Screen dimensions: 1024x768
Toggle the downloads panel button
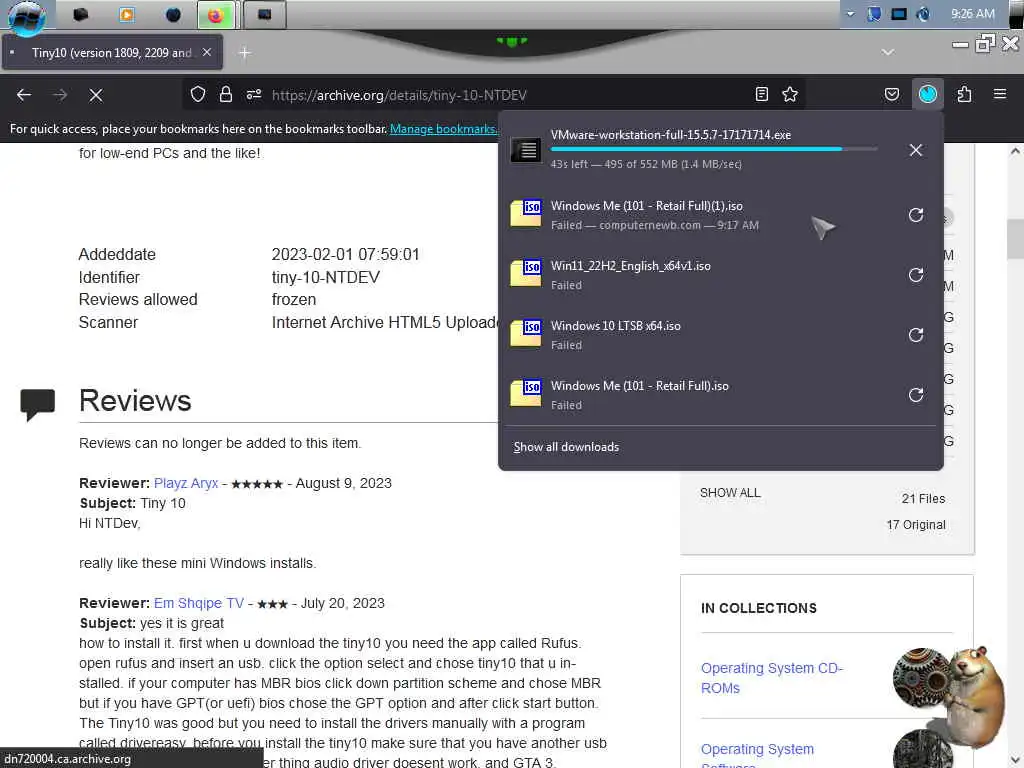[928, 95]
